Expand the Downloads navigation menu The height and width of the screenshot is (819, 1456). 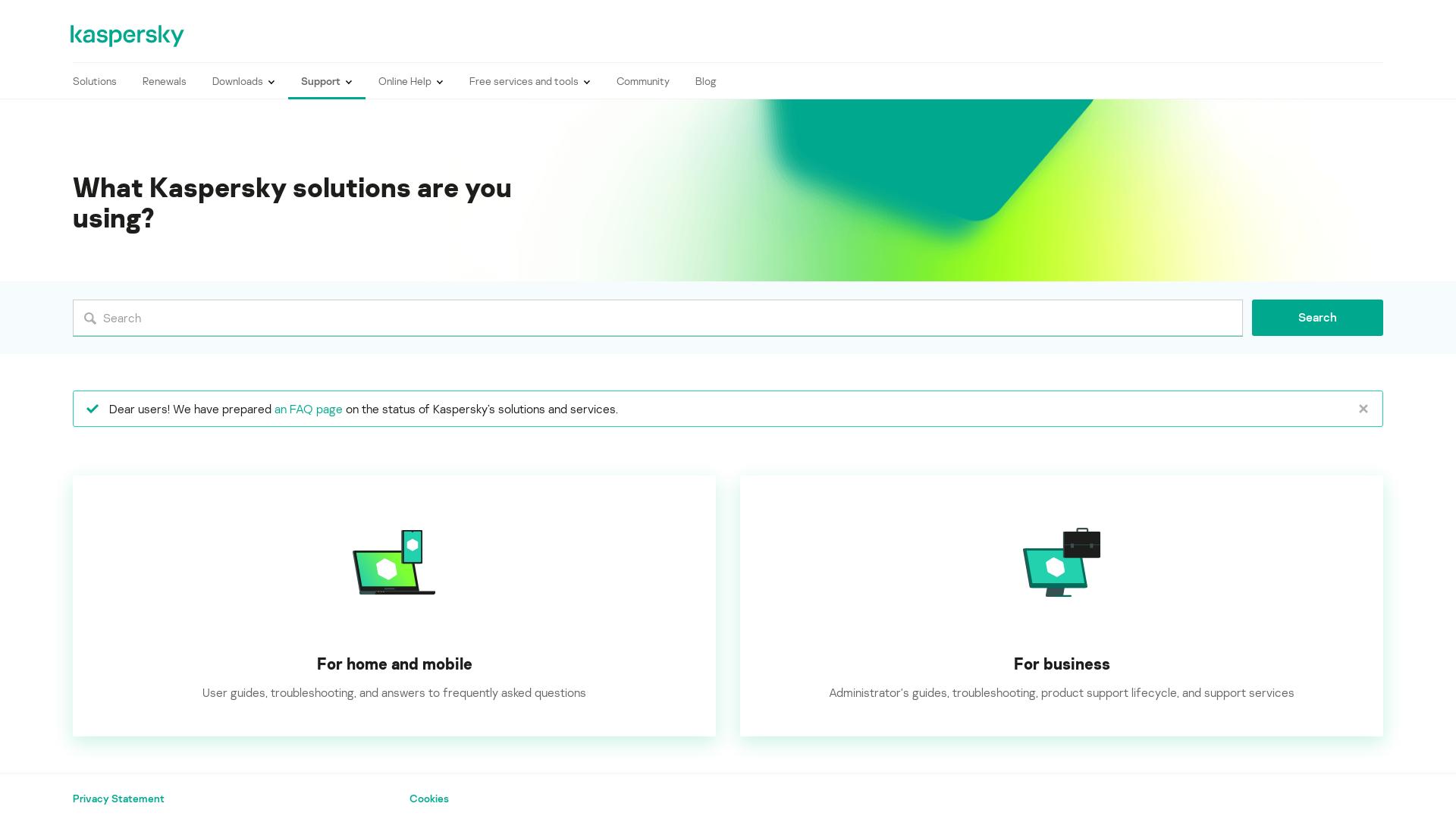243,81
